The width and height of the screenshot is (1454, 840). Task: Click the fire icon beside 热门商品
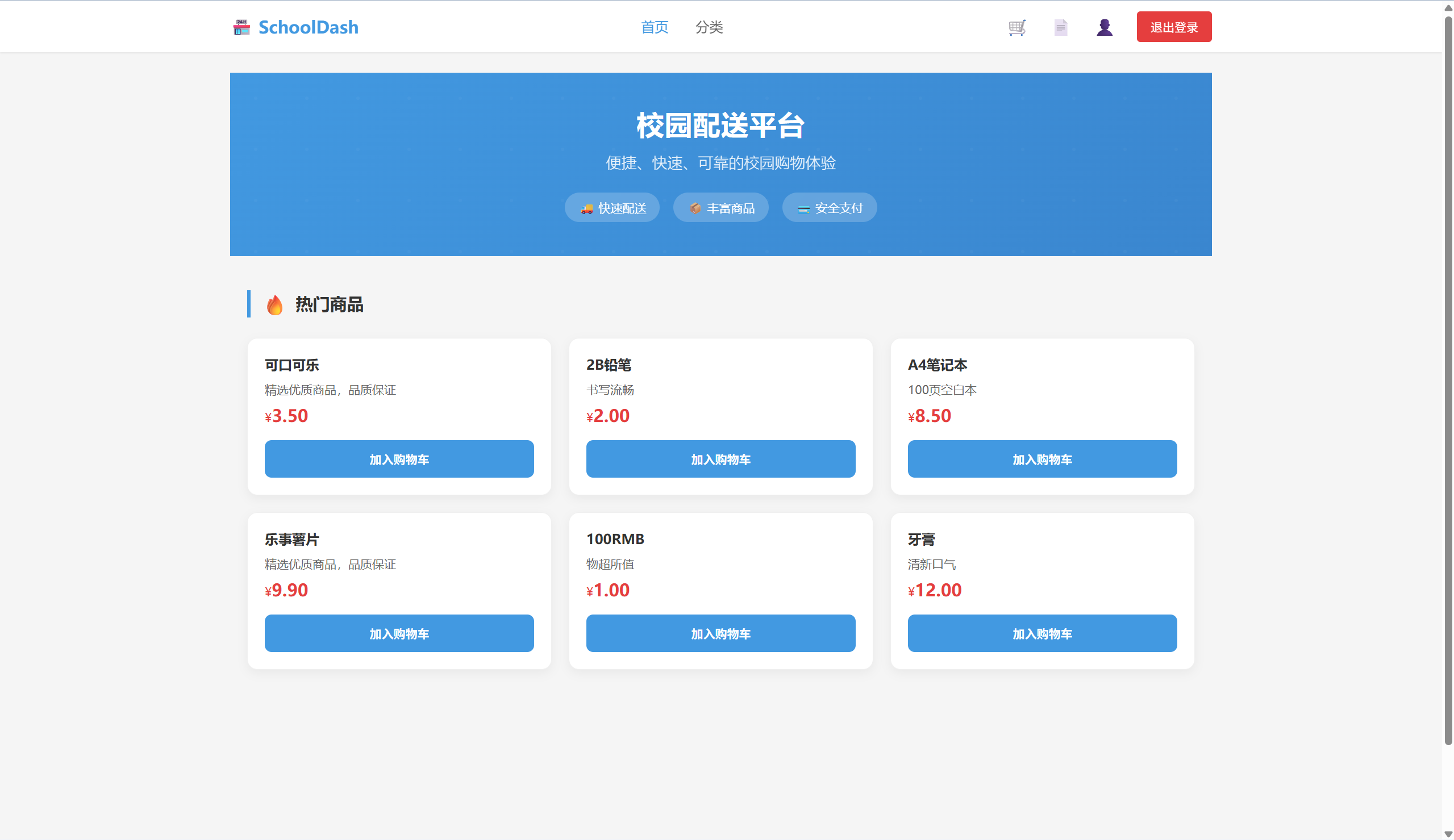pos(274,304)
